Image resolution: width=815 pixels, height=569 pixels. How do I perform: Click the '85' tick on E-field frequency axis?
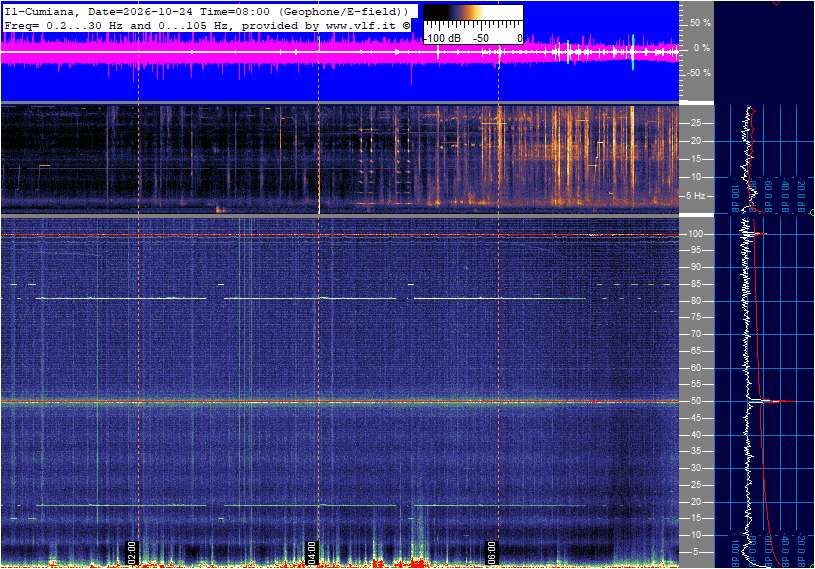[695, 284]
